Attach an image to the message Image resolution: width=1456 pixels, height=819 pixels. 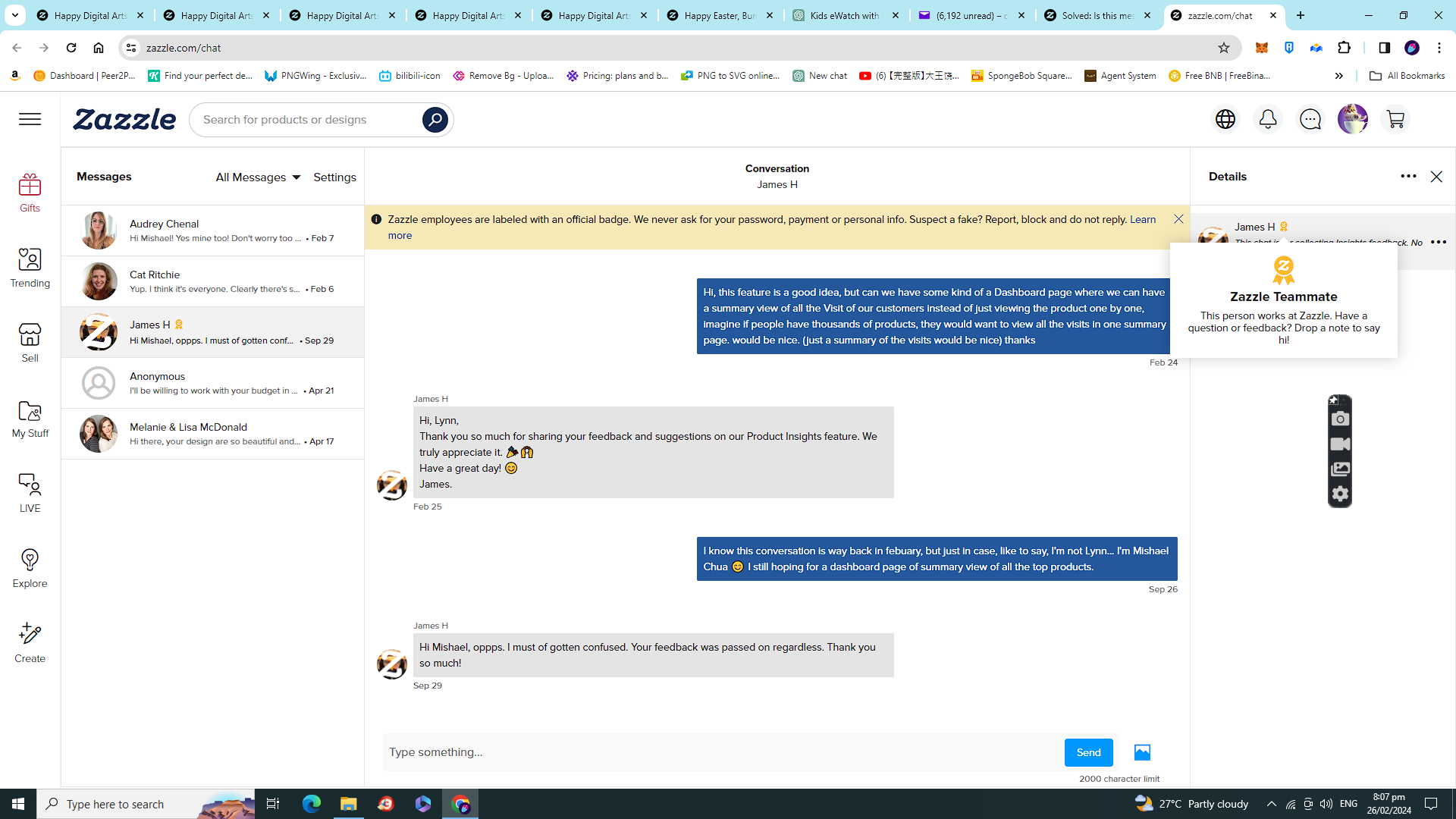(x=1142, y=752)
